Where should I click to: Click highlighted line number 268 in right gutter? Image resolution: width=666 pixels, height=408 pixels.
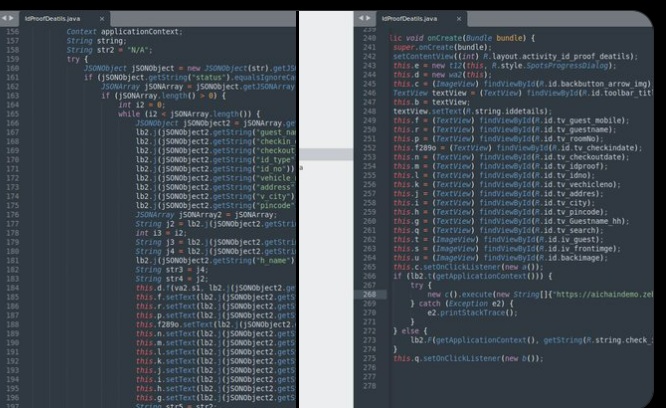369,295
